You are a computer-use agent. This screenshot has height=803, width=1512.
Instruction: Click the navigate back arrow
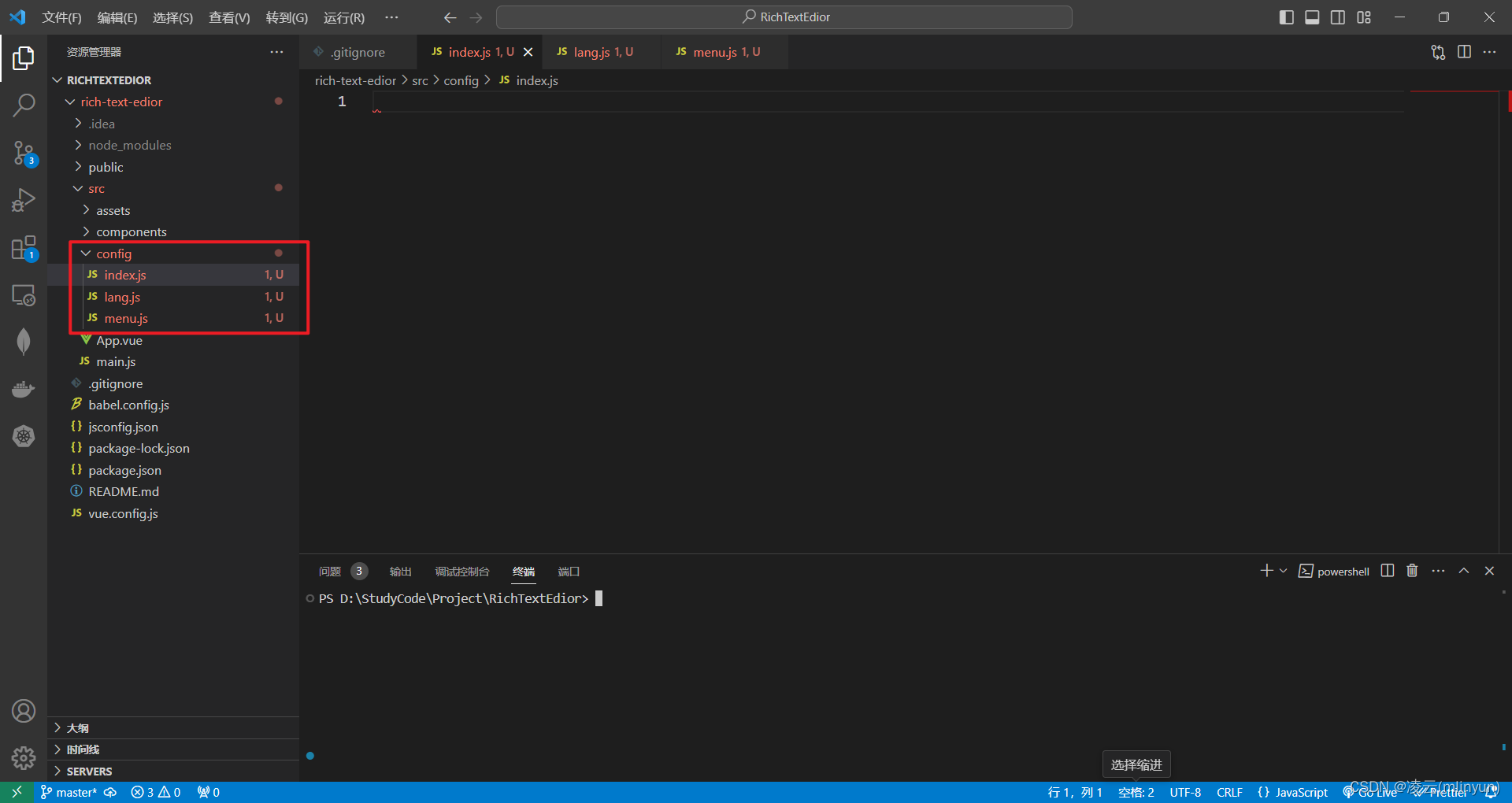(450, 17)
